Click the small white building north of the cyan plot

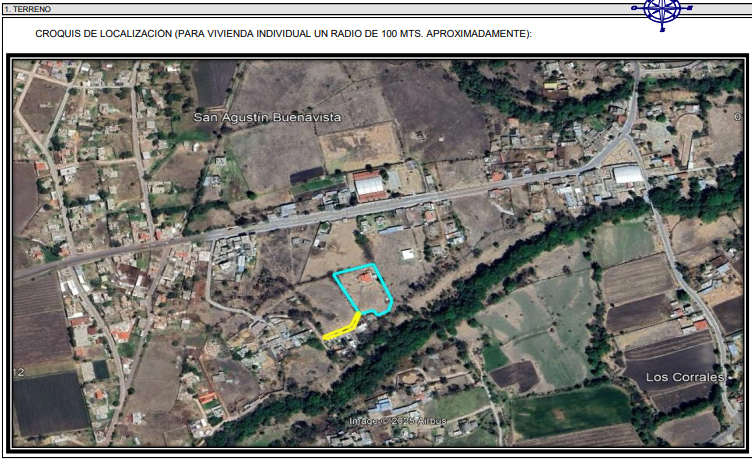coord(407,254)
